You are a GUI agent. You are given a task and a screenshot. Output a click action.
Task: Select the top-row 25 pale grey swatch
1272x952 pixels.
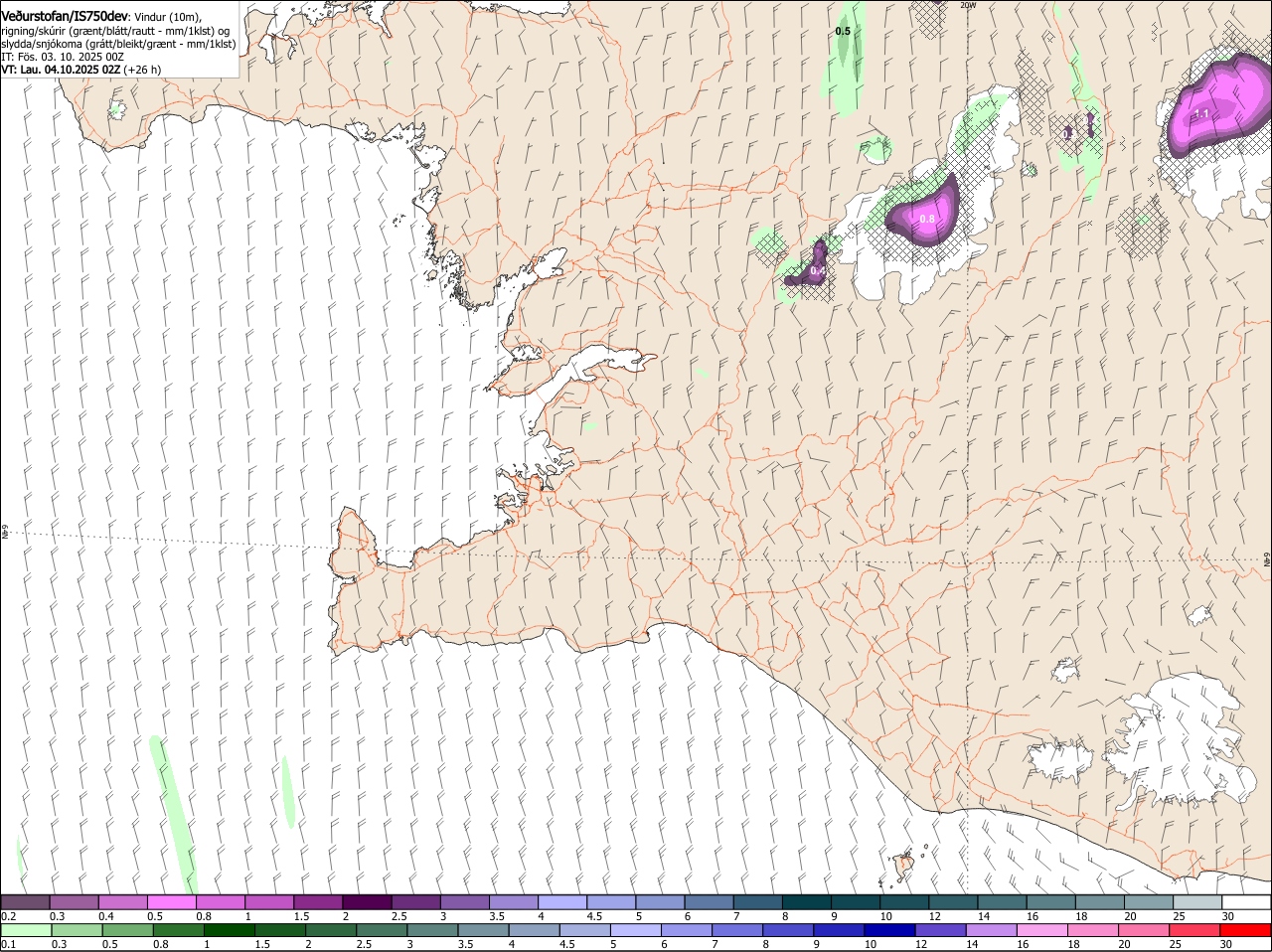[x=1197, y=902]
